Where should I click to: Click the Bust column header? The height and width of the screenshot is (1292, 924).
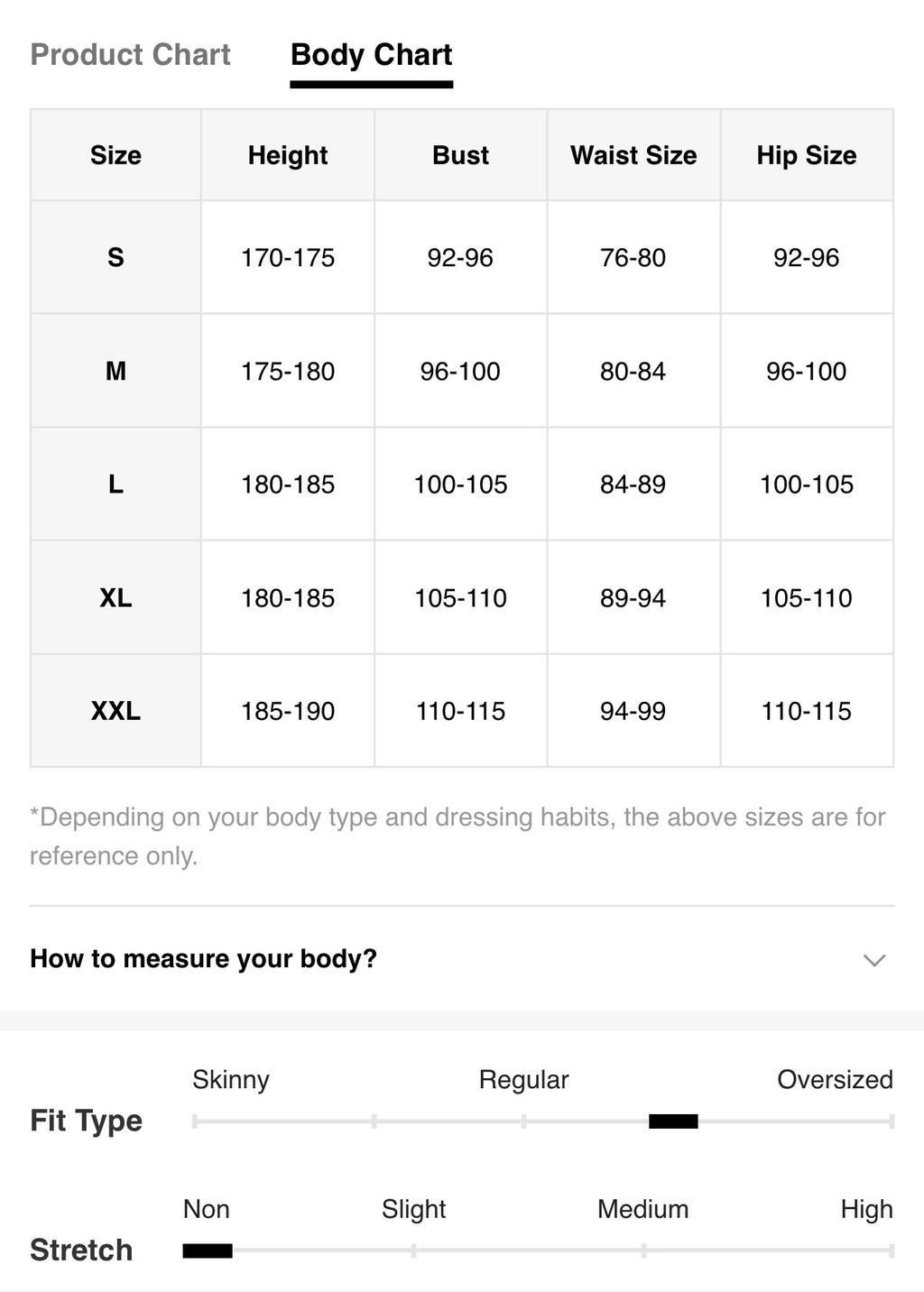tap(461, 155)
